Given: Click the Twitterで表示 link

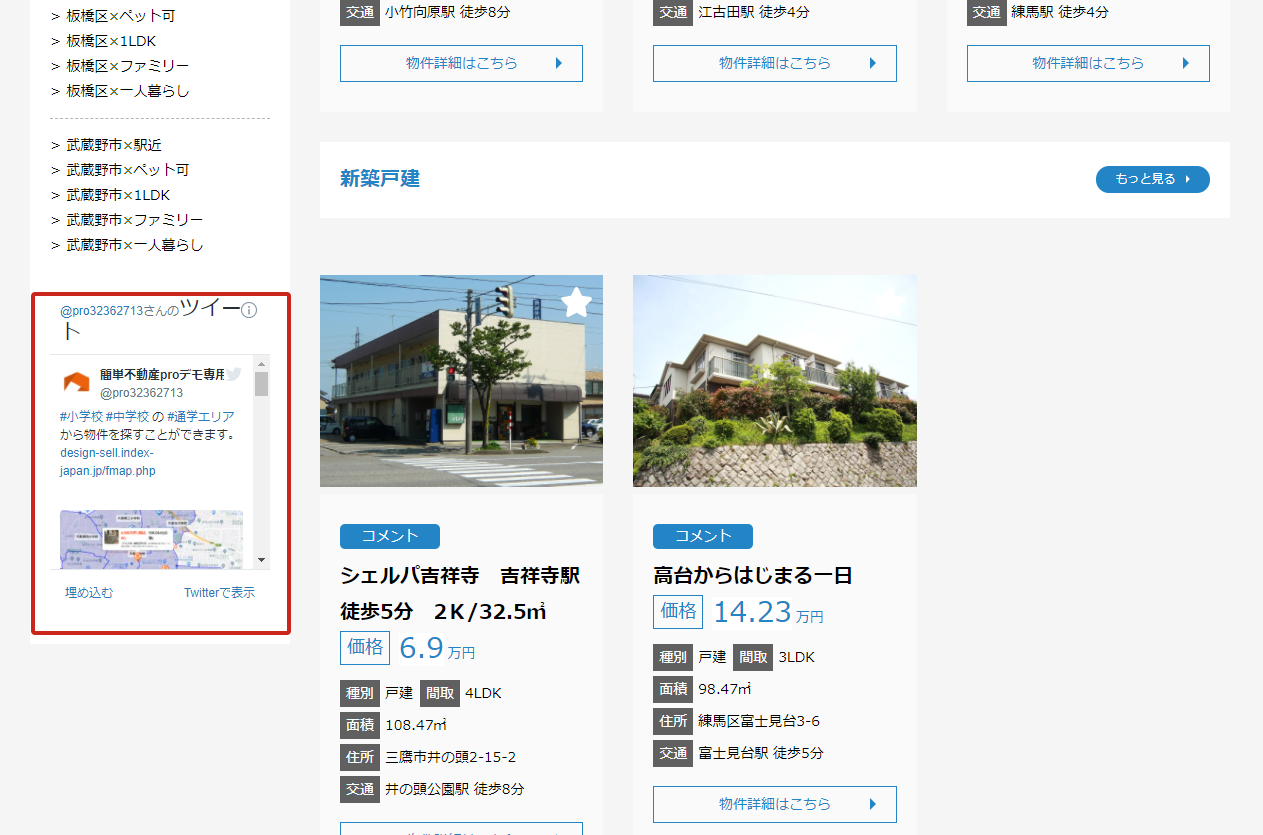Looking at the screenshot, I should click(x=219, y=592).
